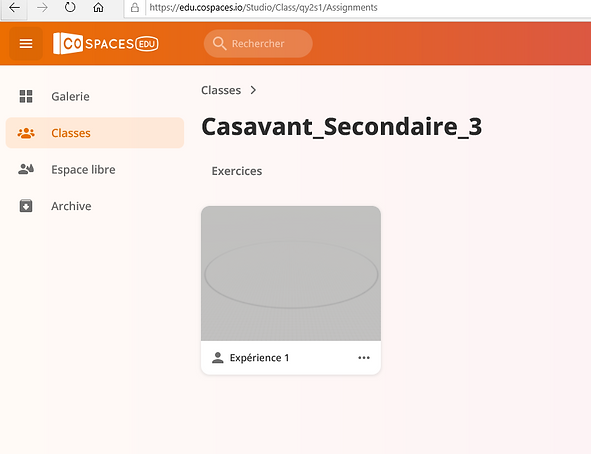The width and height of the screenshot is (591, 454).
Task: Click the person icon on Expérience 1
Action: [x=217, y=358]
